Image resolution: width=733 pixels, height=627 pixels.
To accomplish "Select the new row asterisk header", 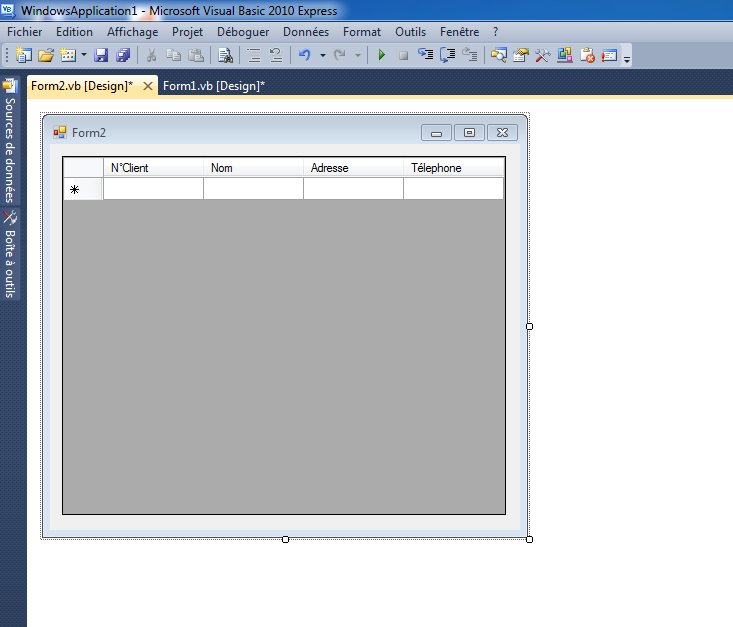I will tap(83, 189).
